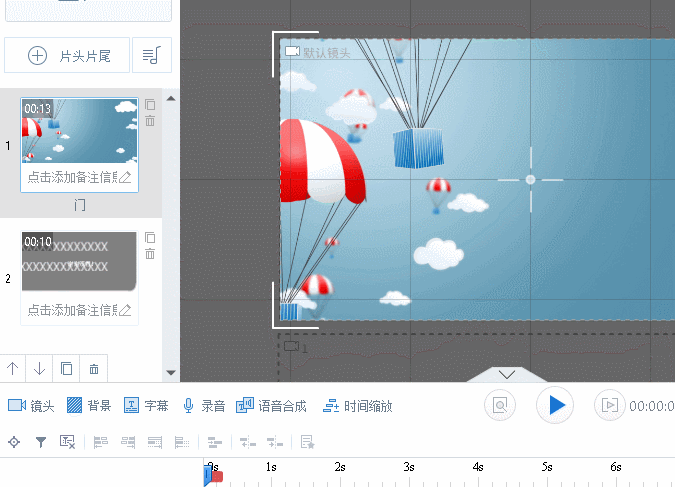Copy scene 1 using its duplicate icon
The image size is (675, 487).
[150, 105]
